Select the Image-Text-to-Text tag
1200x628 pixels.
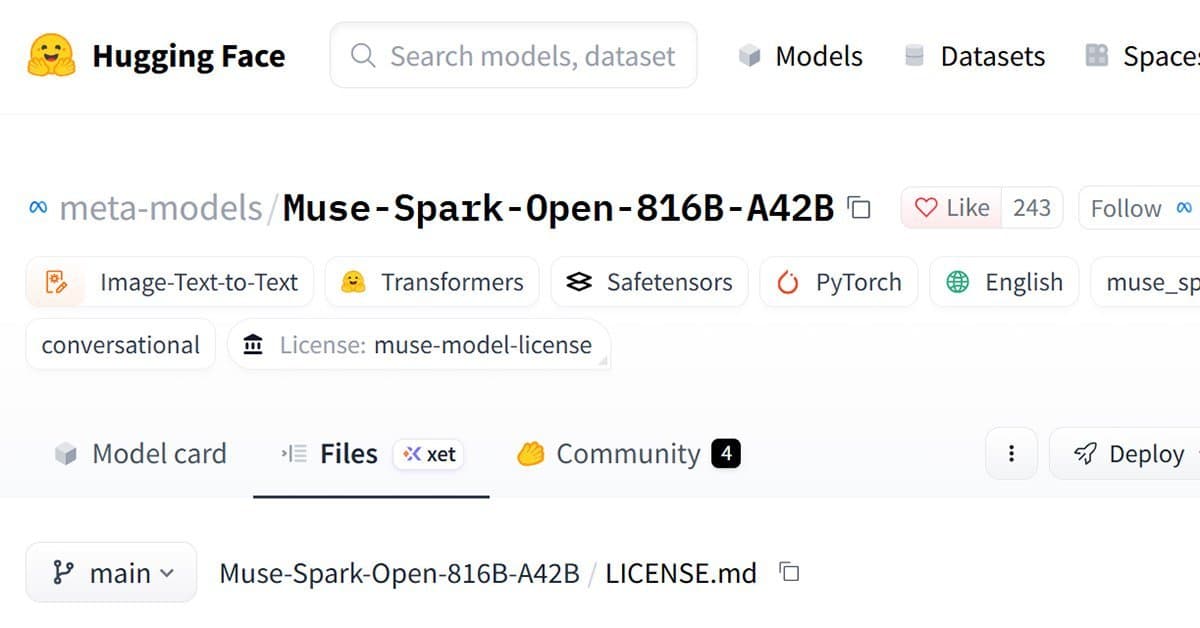pos(169,282)
